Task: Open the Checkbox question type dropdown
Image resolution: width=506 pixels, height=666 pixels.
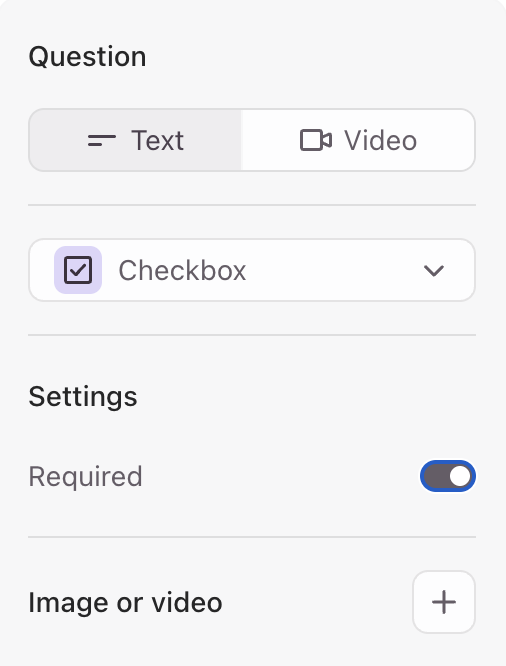Action: [252, 270]
